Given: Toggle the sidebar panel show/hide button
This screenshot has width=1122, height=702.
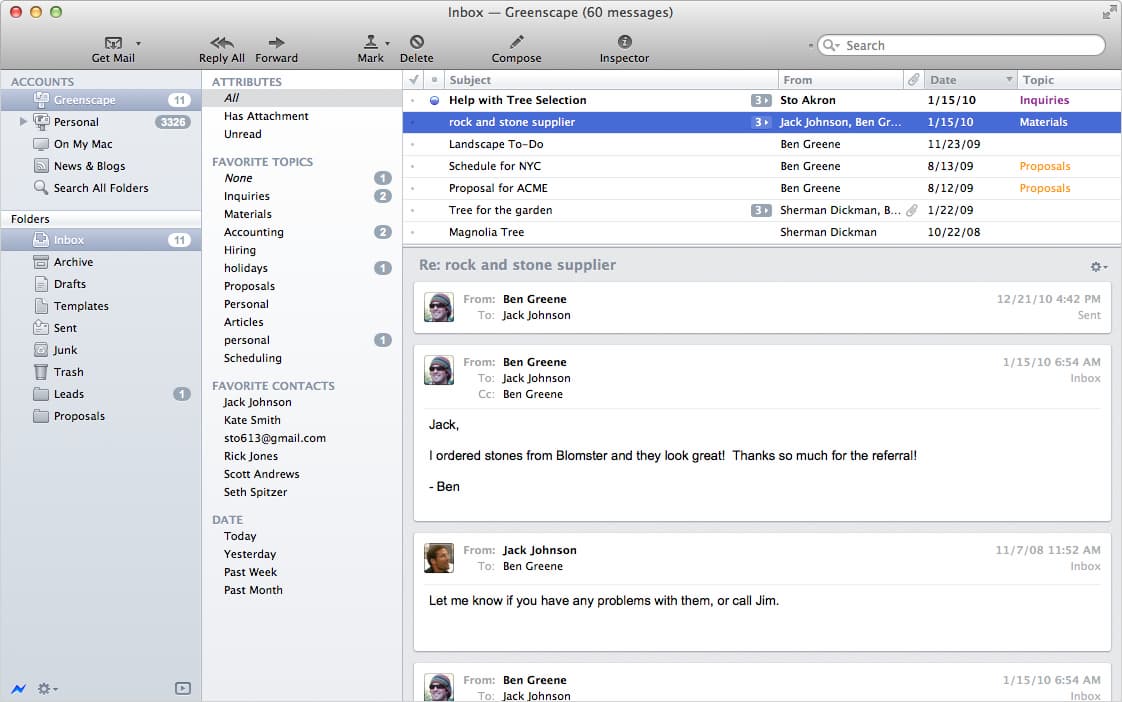Looking at the screenshot, I should coord(183,688).
